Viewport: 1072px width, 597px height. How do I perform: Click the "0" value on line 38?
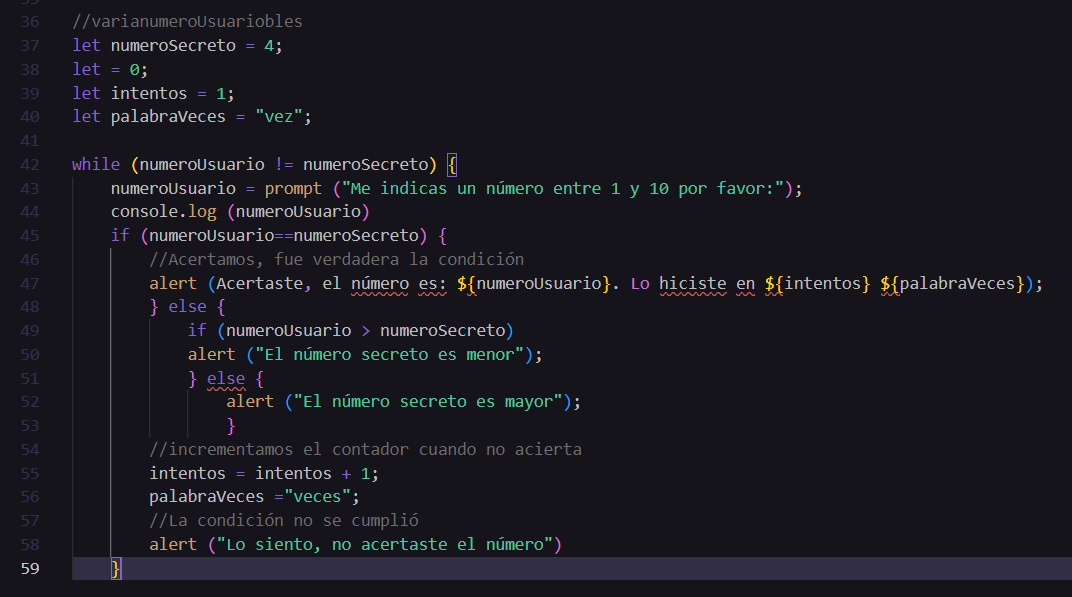point(134,70)
